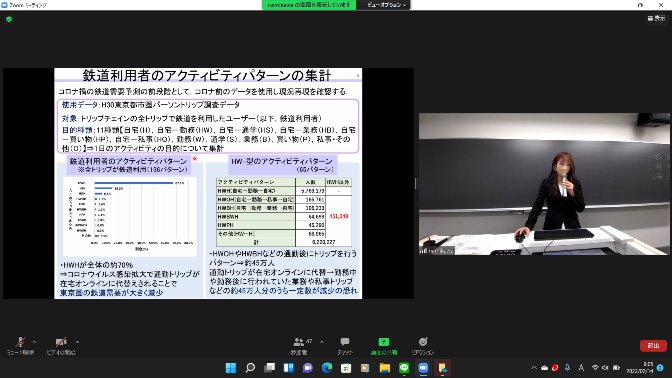This screenshot has width=672, height=378.
Task: Open the Windows Start menu
Action: point(231,368)
